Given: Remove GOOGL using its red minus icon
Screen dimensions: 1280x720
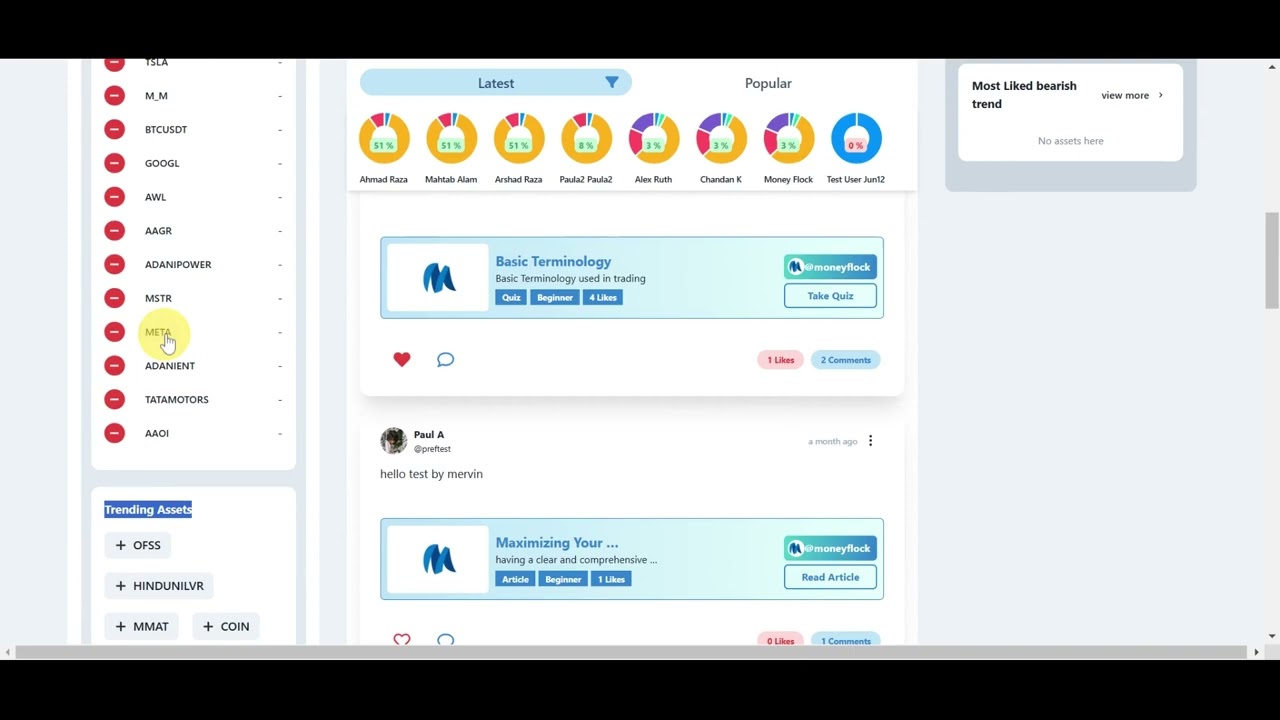Looking at the screenshot, I should pos(114,163).
